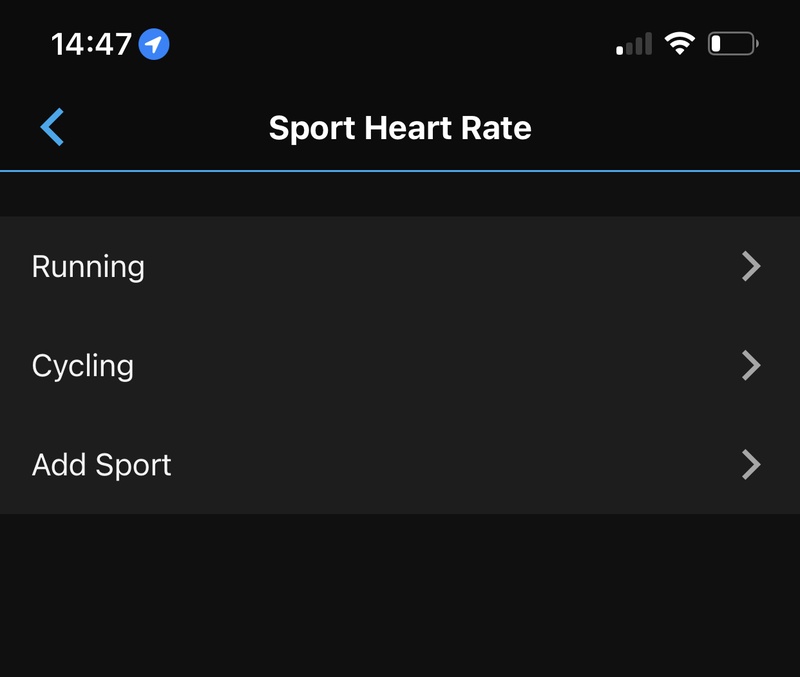Tap the cellular signal bars icon

coord(634,44)
